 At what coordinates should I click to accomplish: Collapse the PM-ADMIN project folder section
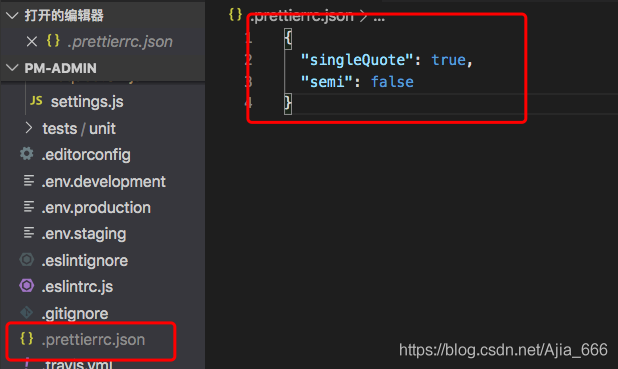[x=12, y=68]
